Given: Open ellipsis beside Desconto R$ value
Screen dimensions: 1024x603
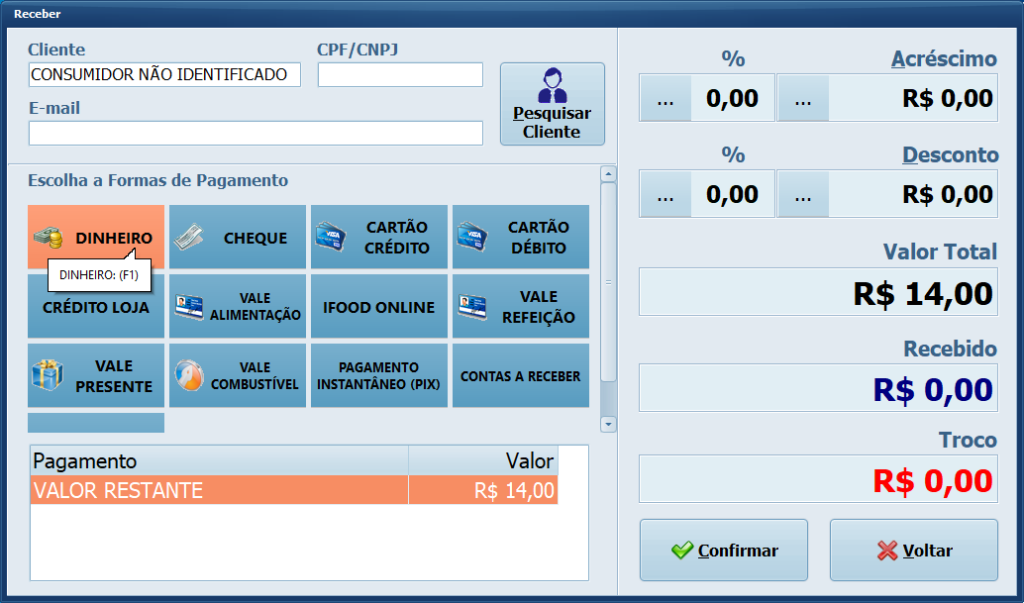Looking at the screenshot, I should point(803,195).
